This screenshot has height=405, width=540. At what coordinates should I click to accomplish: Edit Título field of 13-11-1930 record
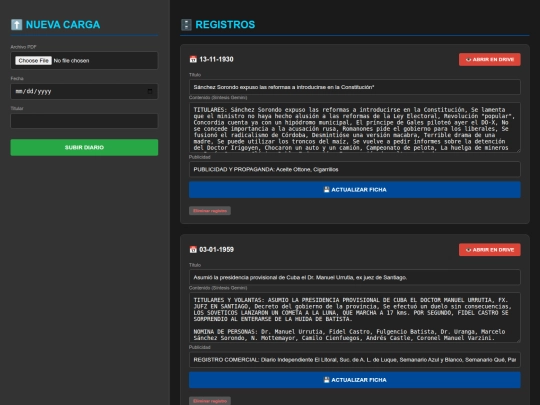click(355, 87)
